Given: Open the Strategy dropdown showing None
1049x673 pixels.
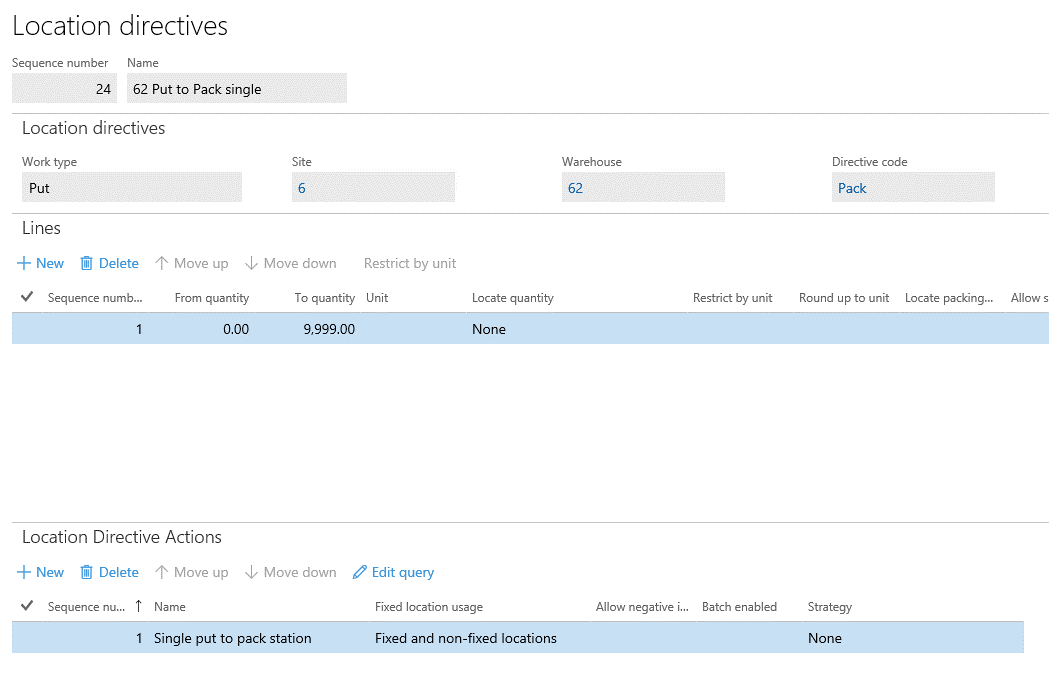Looking at the screenshot, I should pyautogui.click(x=910, y=638).
